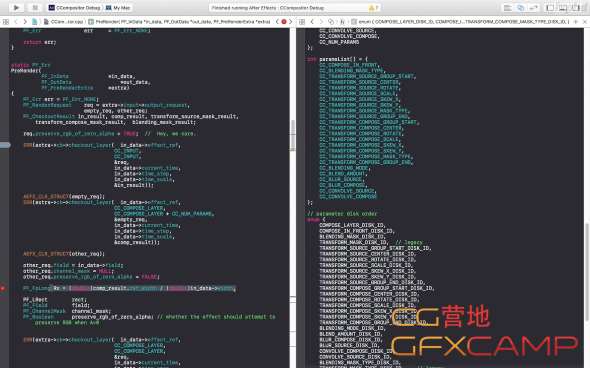
Task: Open related items menu in left editor
Action: (x=6, y=22)
